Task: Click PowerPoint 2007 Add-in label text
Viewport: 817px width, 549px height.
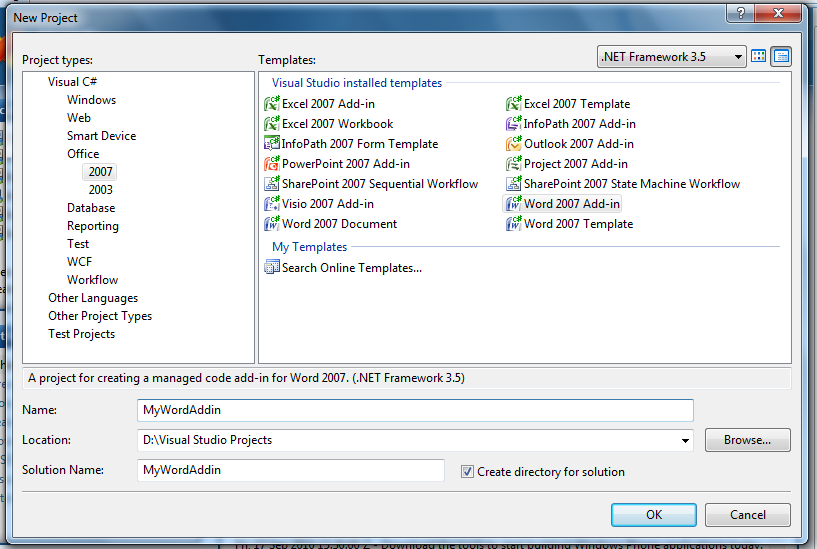Action: 345,164
